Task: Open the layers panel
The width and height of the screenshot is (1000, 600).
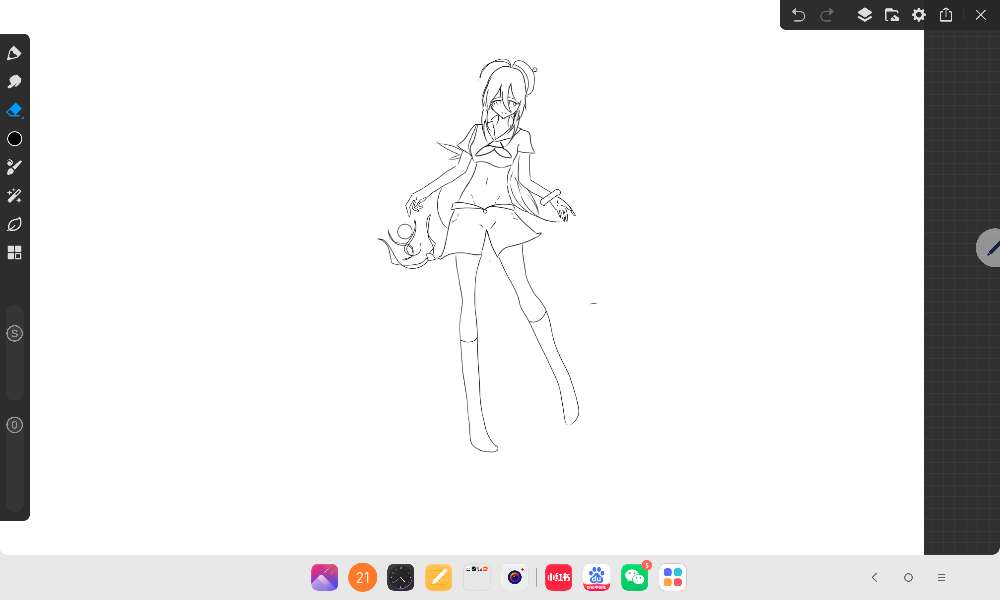Action: [x=865, y=15]
